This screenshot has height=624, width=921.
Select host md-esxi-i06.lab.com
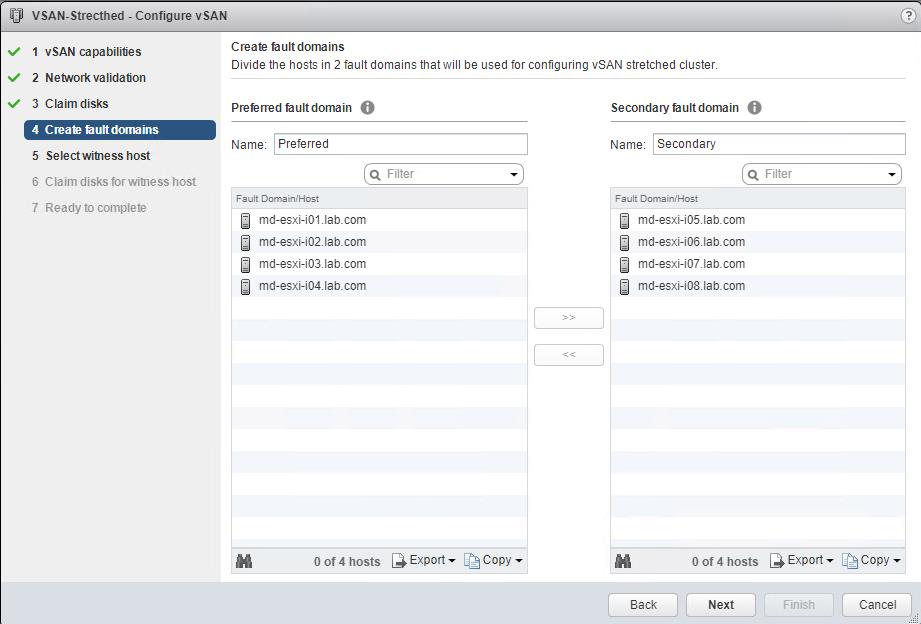click(x=758, y=242)
